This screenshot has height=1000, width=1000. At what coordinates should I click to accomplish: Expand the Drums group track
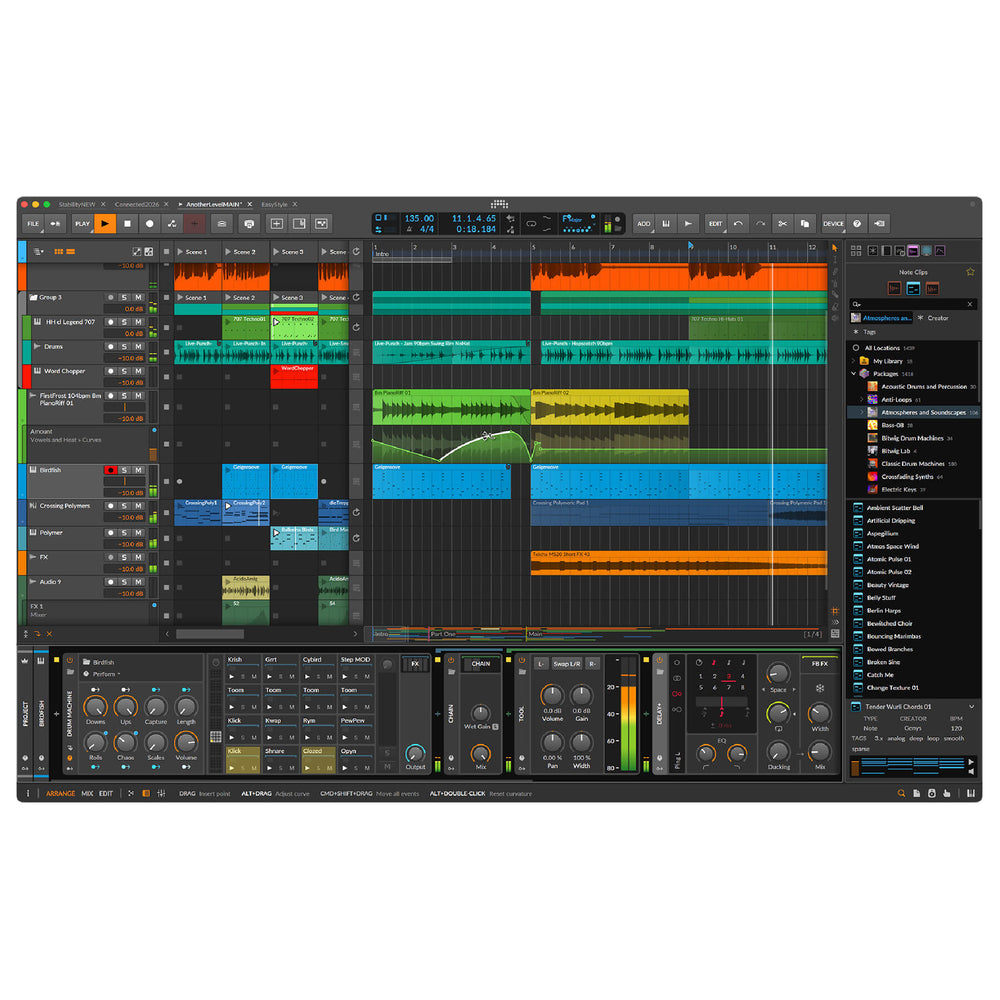[x=36, y=346]
